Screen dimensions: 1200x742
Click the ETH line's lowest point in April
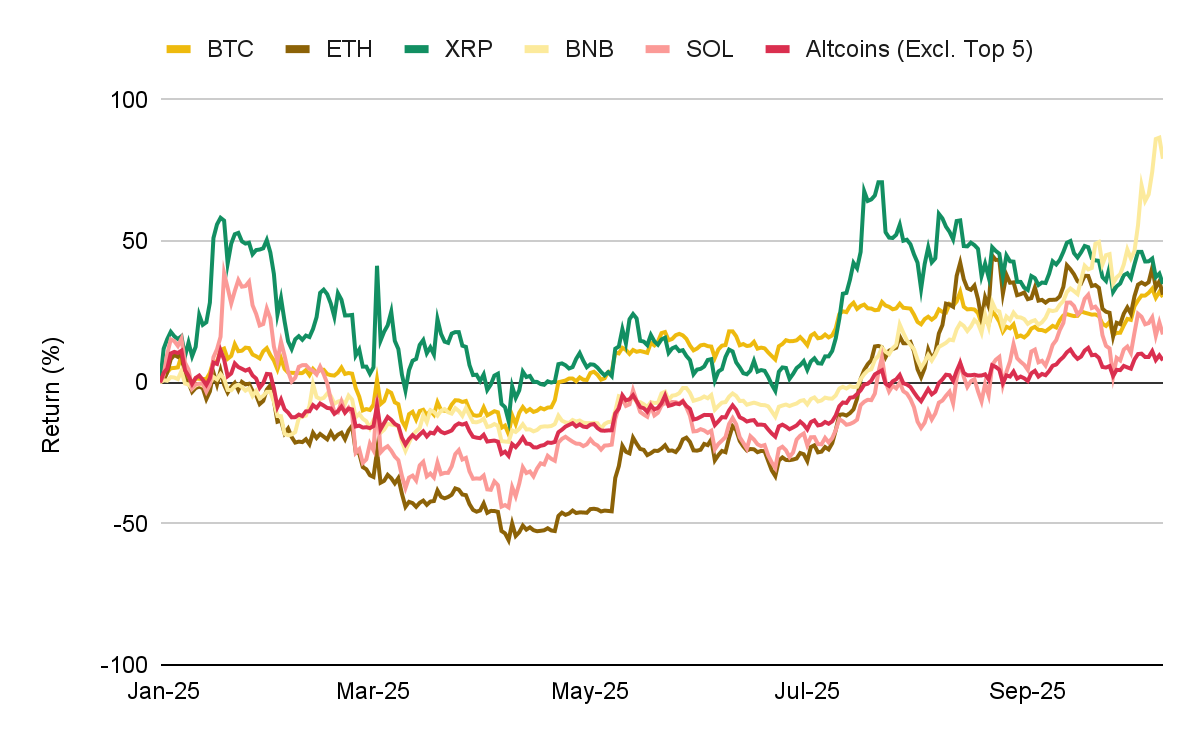point(508,540)
